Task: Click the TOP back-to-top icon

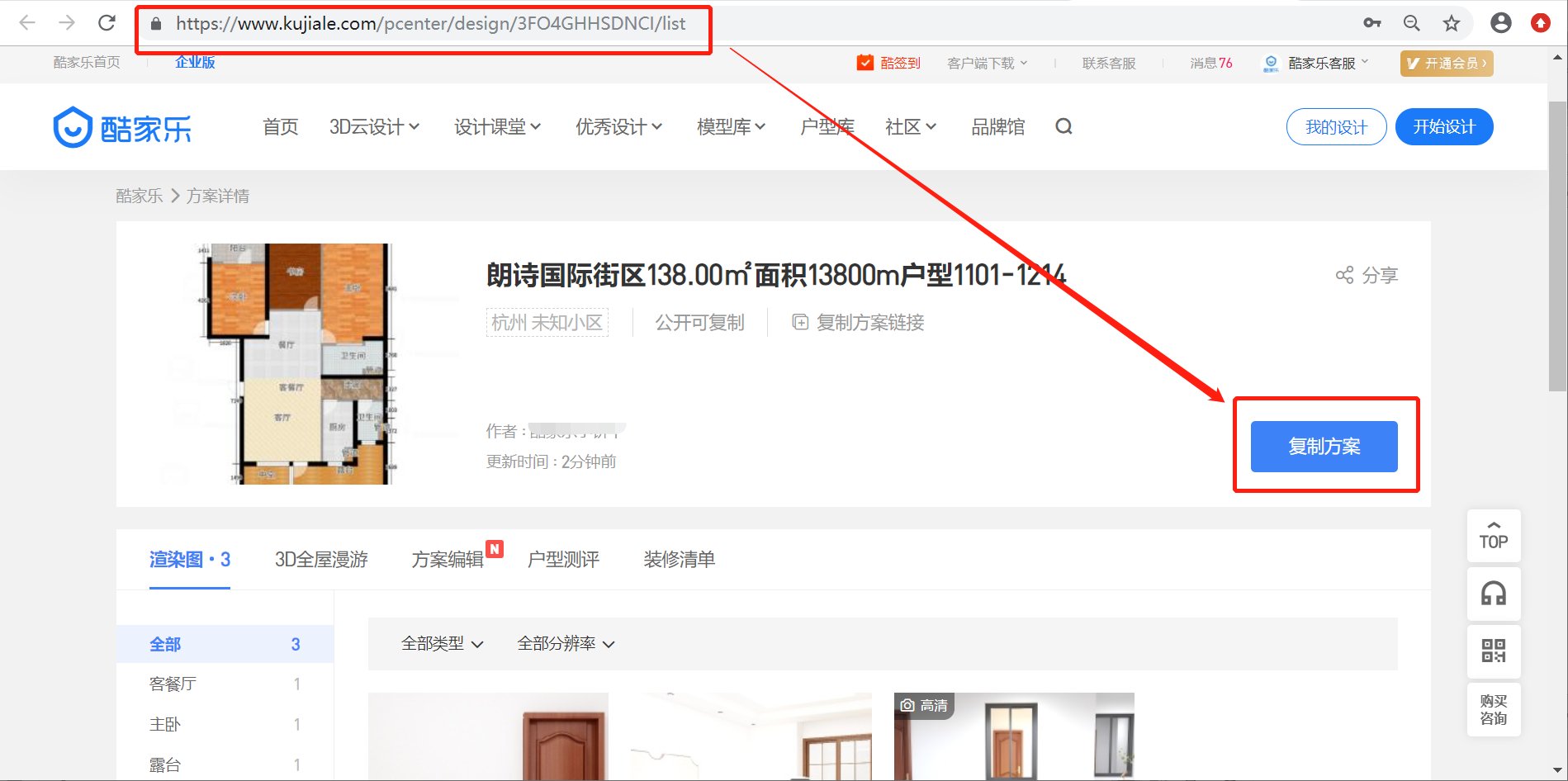Action: (1493, 536)
